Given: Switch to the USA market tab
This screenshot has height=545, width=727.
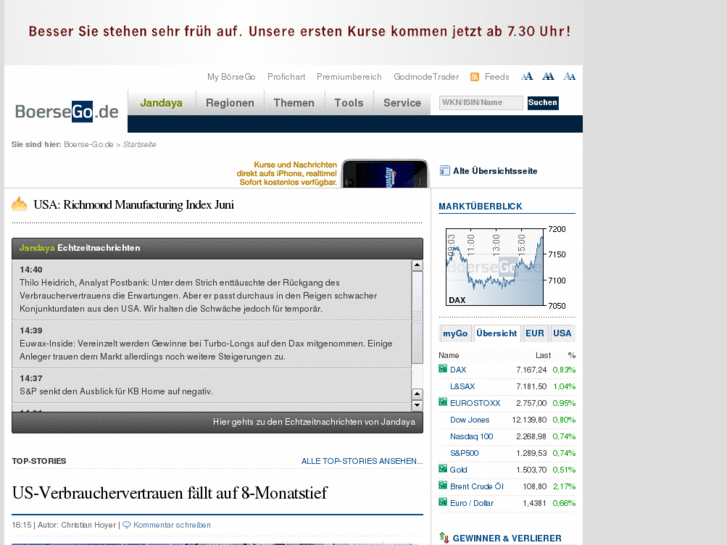Looking at the screenshot, I should [562, 333].
